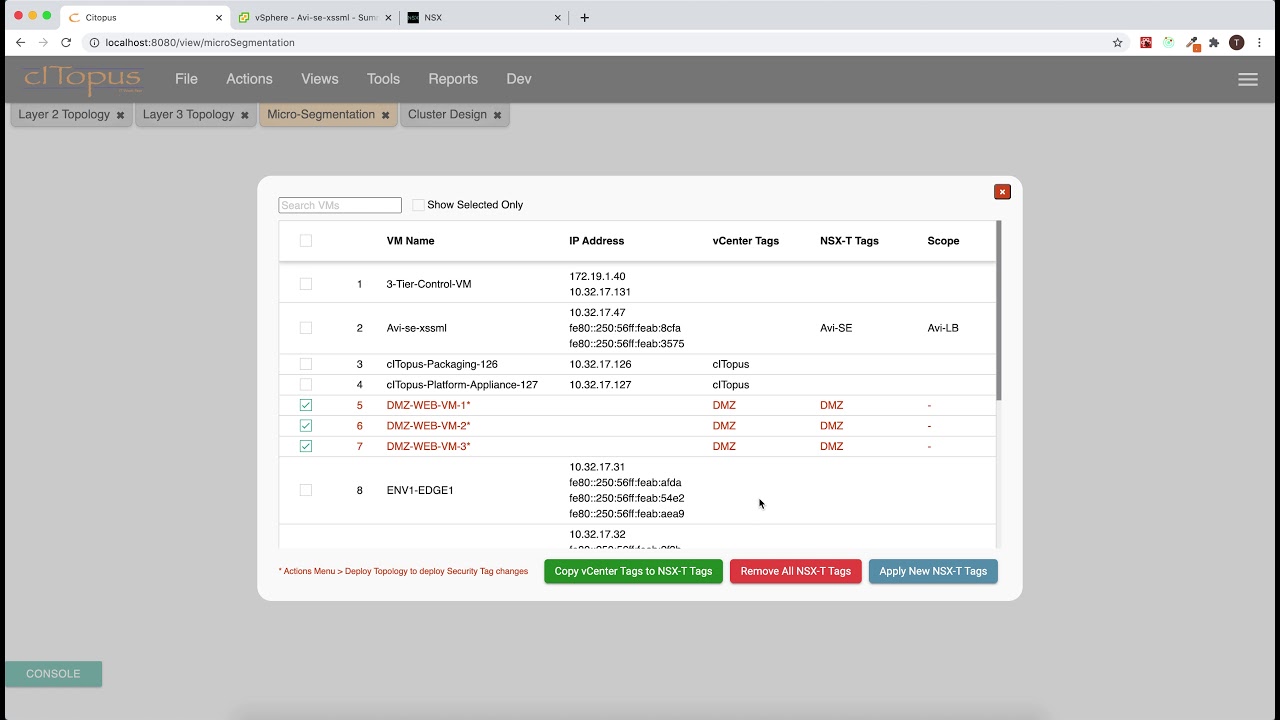Close the Cluster Design tab
1280x720 pixels.
click(497, 115)
